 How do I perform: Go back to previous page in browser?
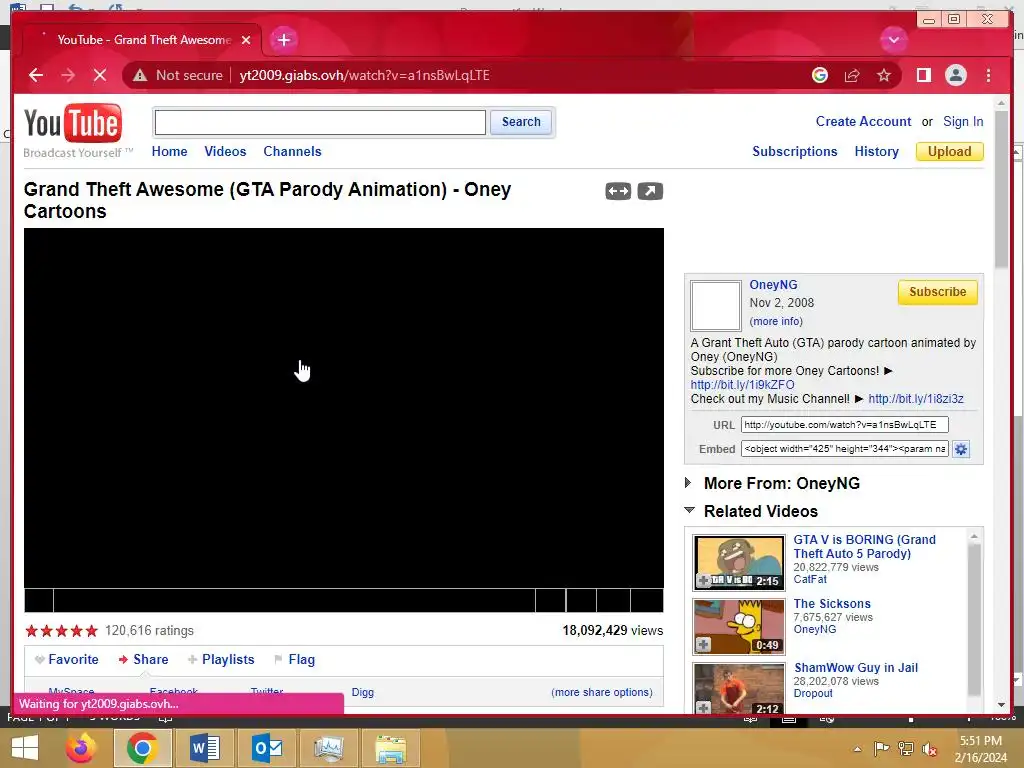36,75
